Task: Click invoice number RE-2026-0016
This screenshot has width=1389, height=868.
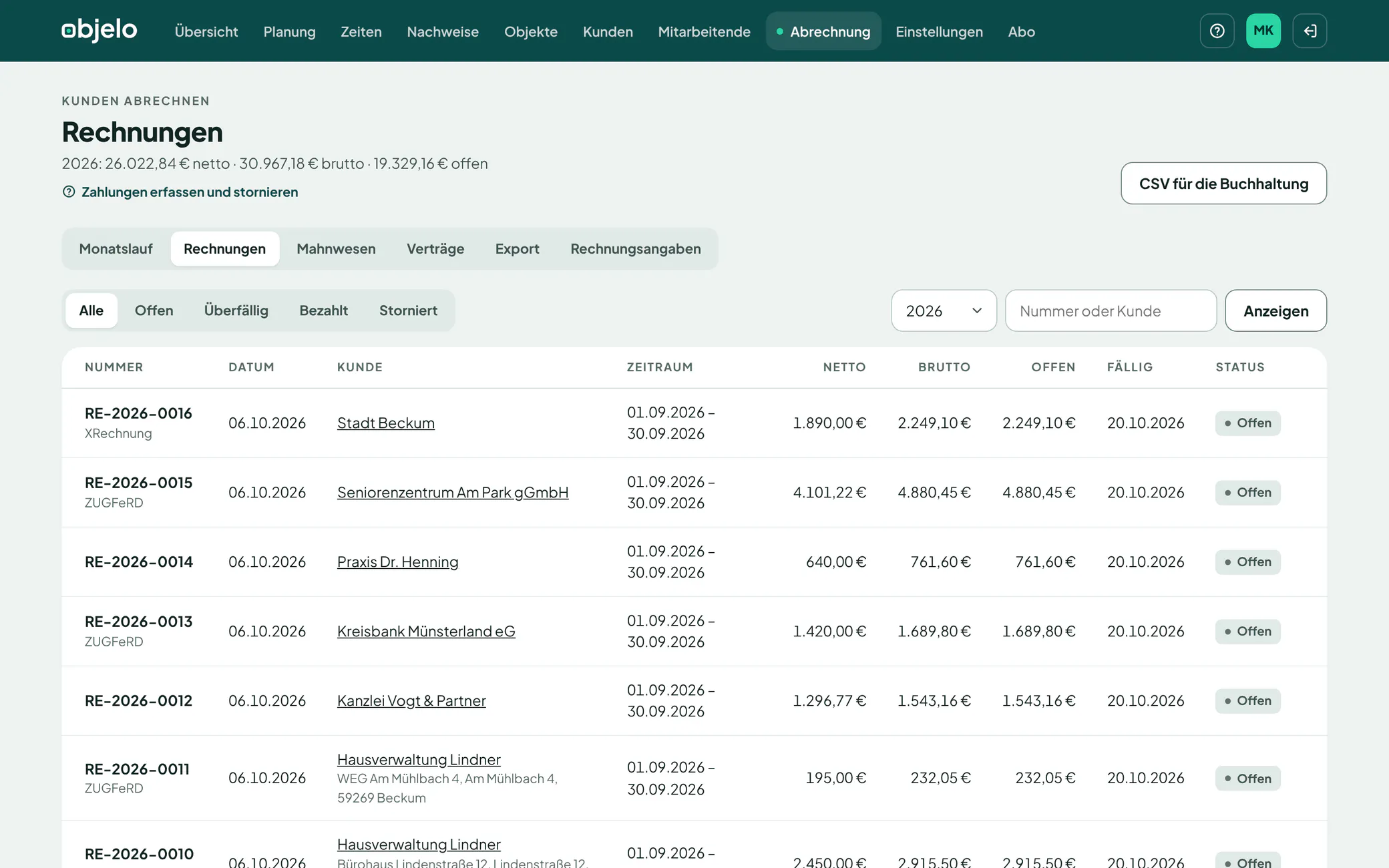Action: point(138,413)
